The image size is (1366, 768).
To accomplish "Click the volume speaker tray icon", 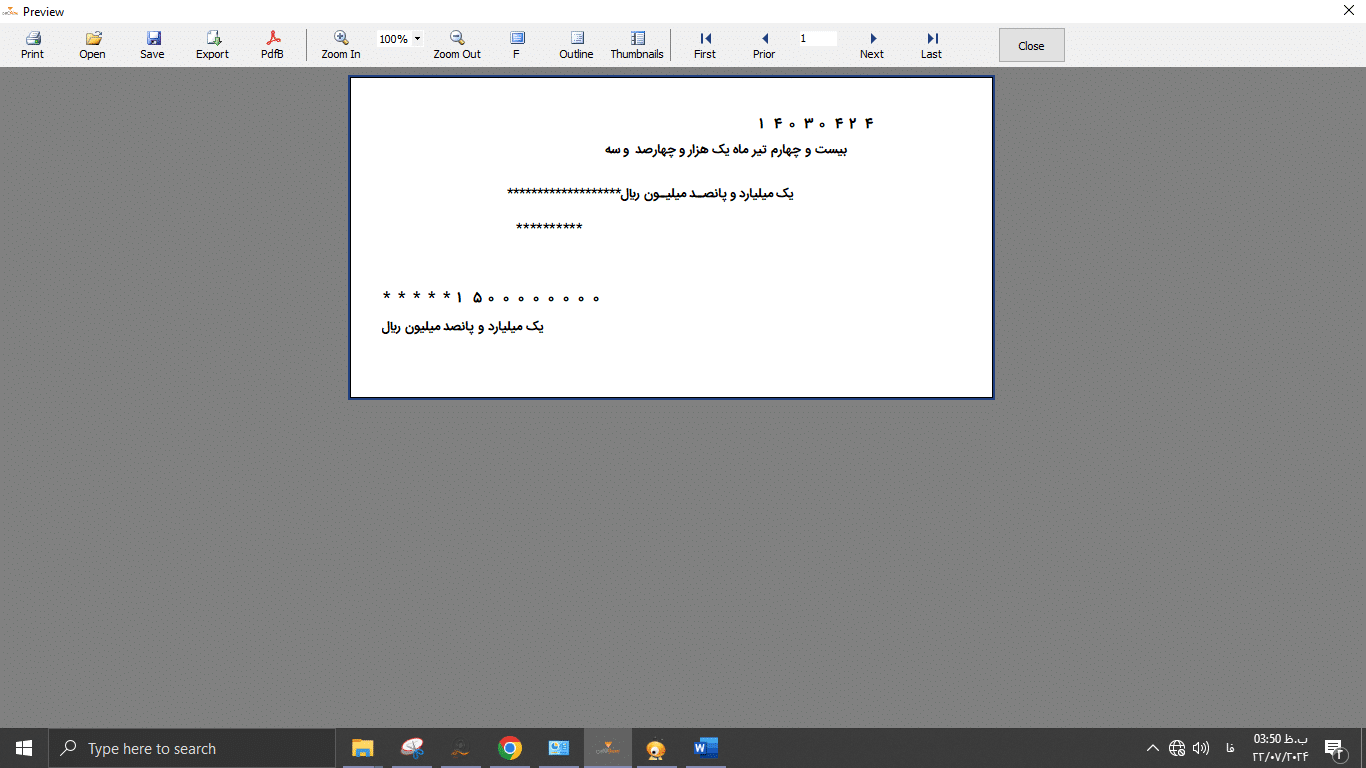I will pyautogui.click(x=1201, y=748).
